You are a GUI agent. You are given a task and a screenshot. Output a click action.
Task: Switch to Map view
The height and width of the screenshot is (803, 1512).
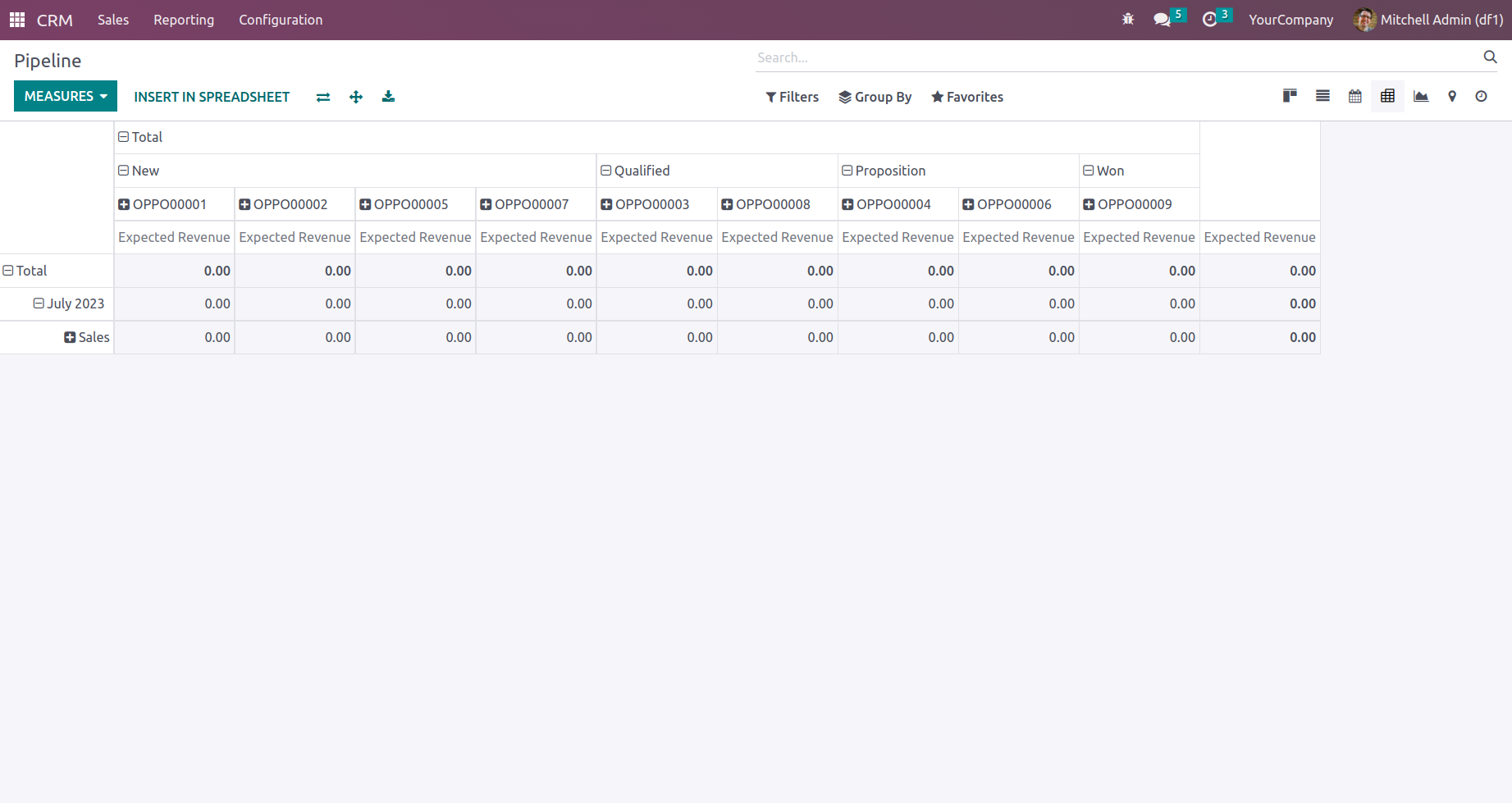click(1452, 96)
